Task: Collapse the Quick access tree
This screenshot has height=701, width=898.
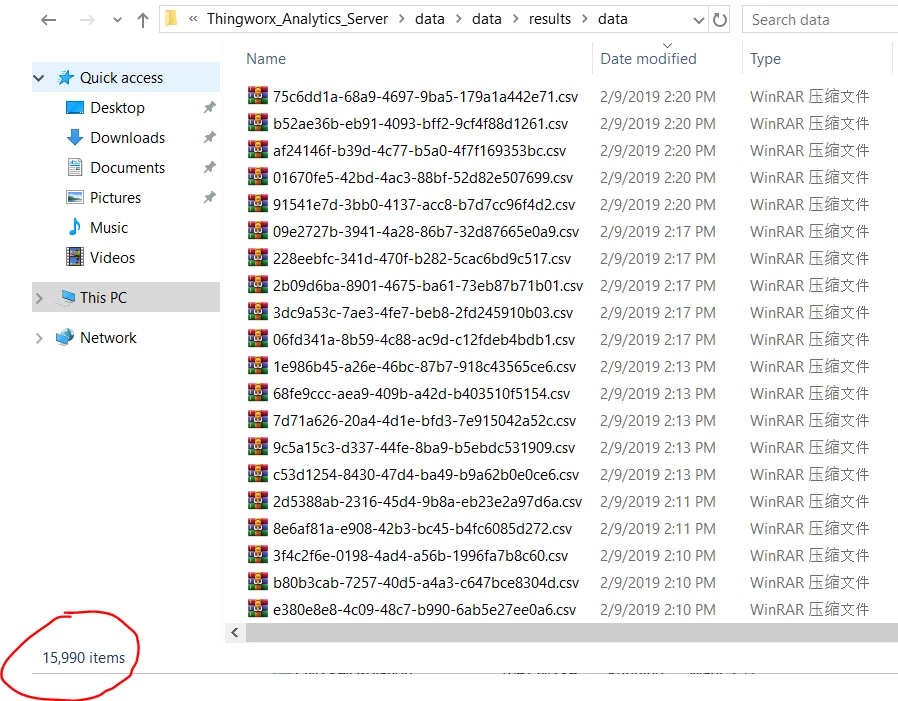Action: pos(39,78)
